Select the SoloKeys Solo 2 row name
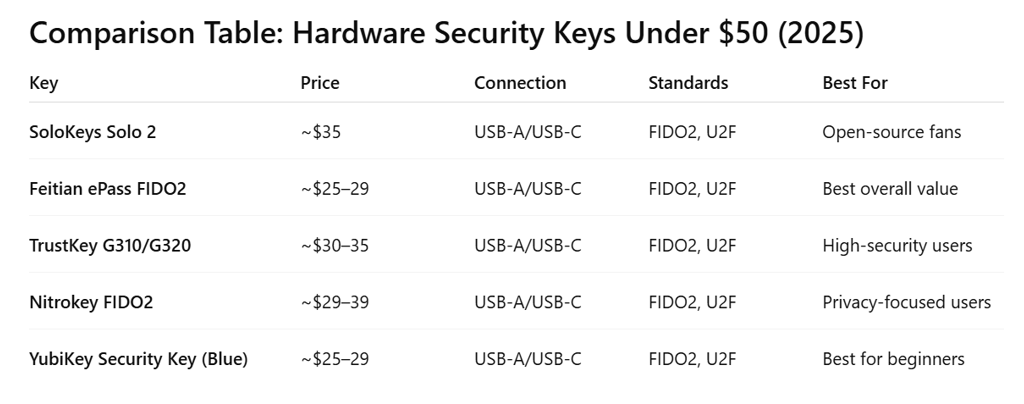Screen dimensions: 1024x404 [93, 131]
